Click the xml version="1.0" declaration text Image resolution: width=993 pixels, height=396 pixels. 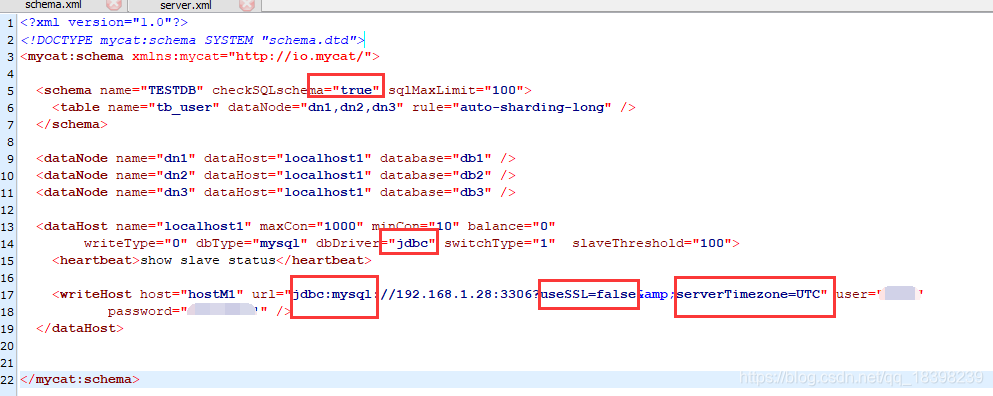click(x=104, y=22)
